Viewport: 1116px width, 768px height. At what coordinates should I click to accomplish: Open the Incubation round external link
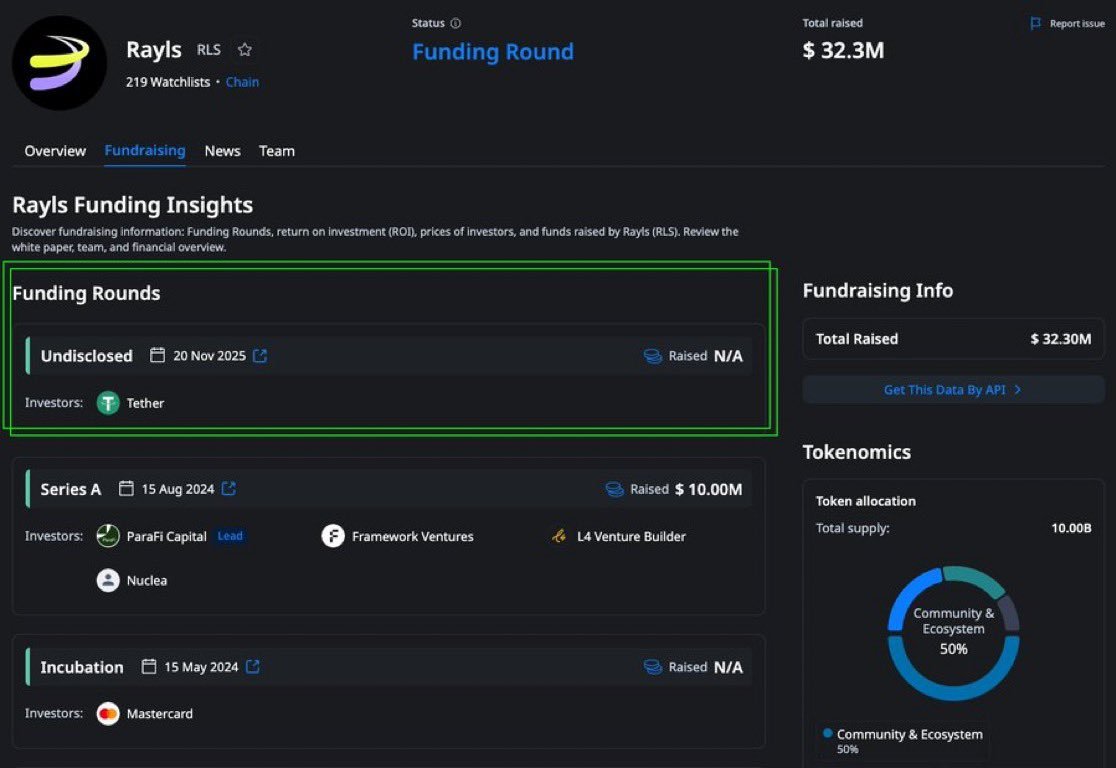[252, 666]
